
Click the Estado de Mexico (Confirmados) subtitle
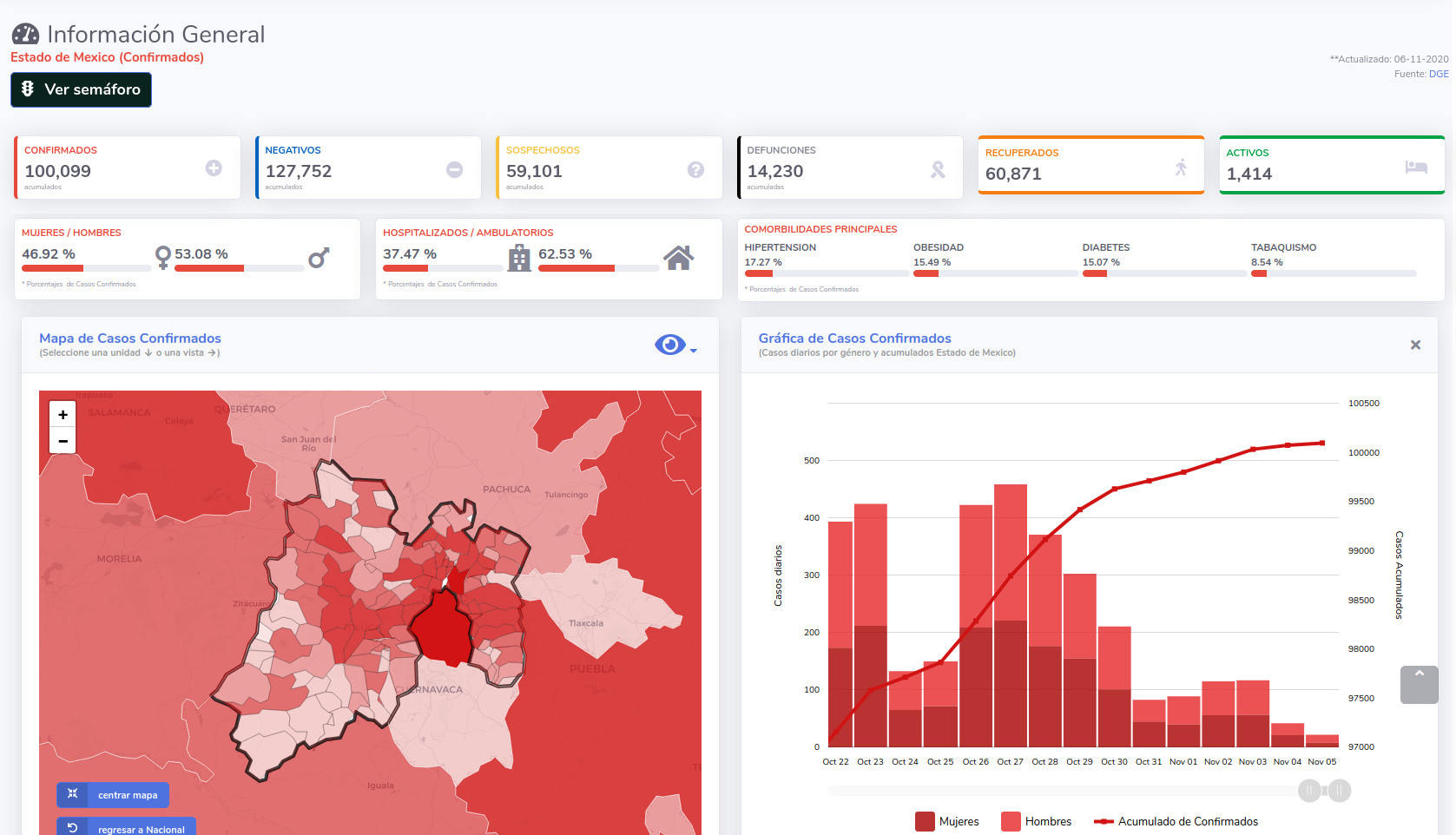pos(107,57)
